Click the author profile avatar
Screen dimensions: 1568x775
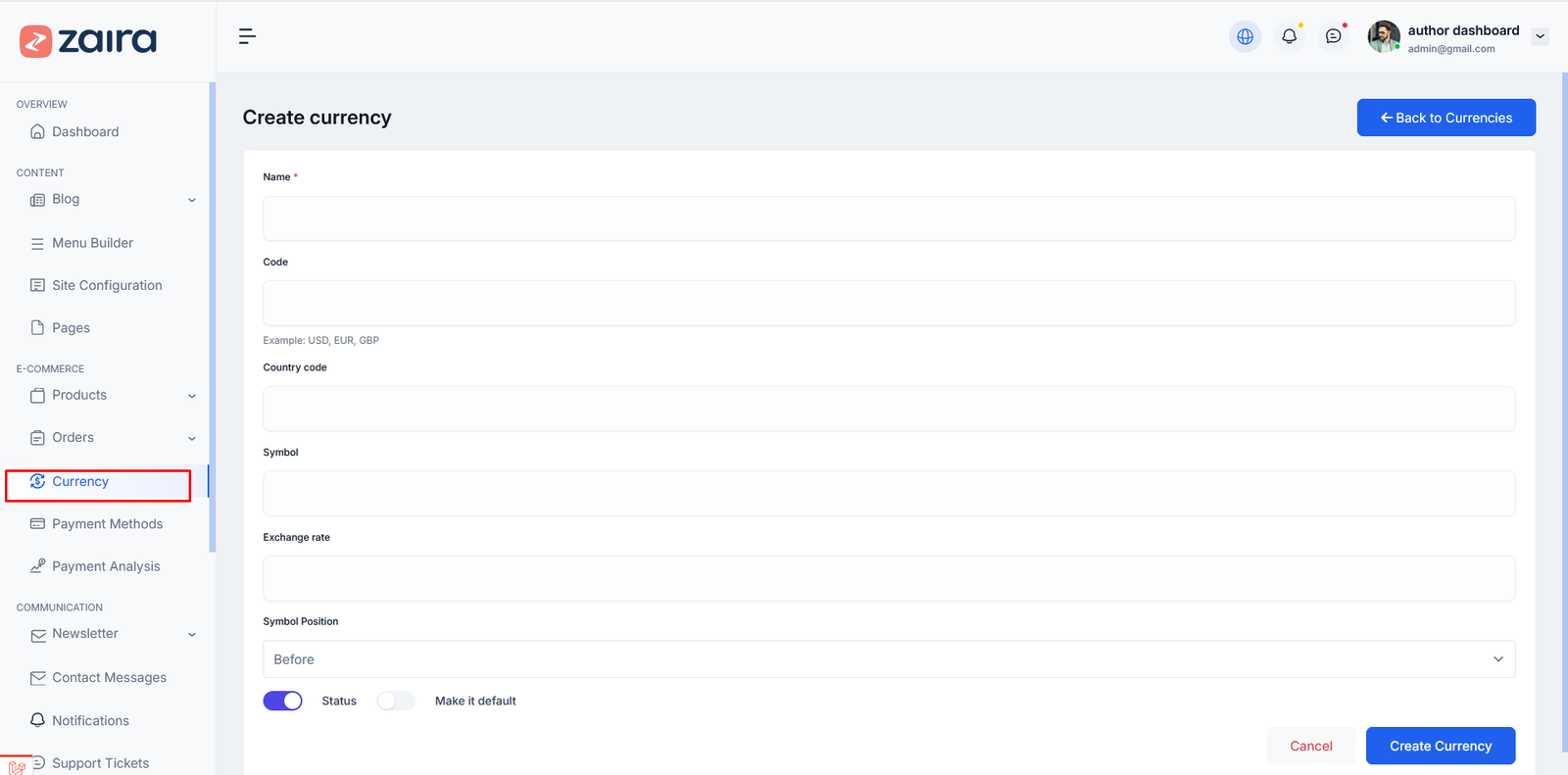1383,36
